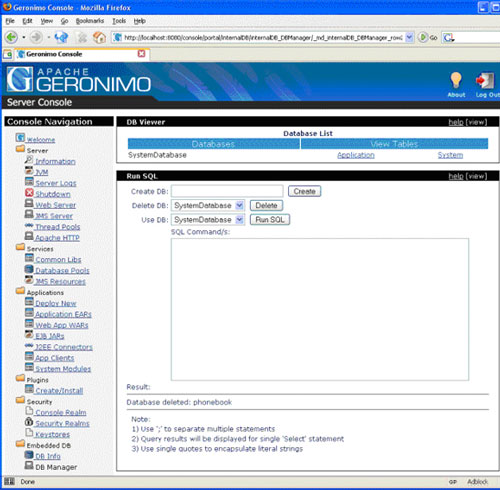Click the Security Realms lock icon
Screen dimensions: 500x490
[29, 422]
